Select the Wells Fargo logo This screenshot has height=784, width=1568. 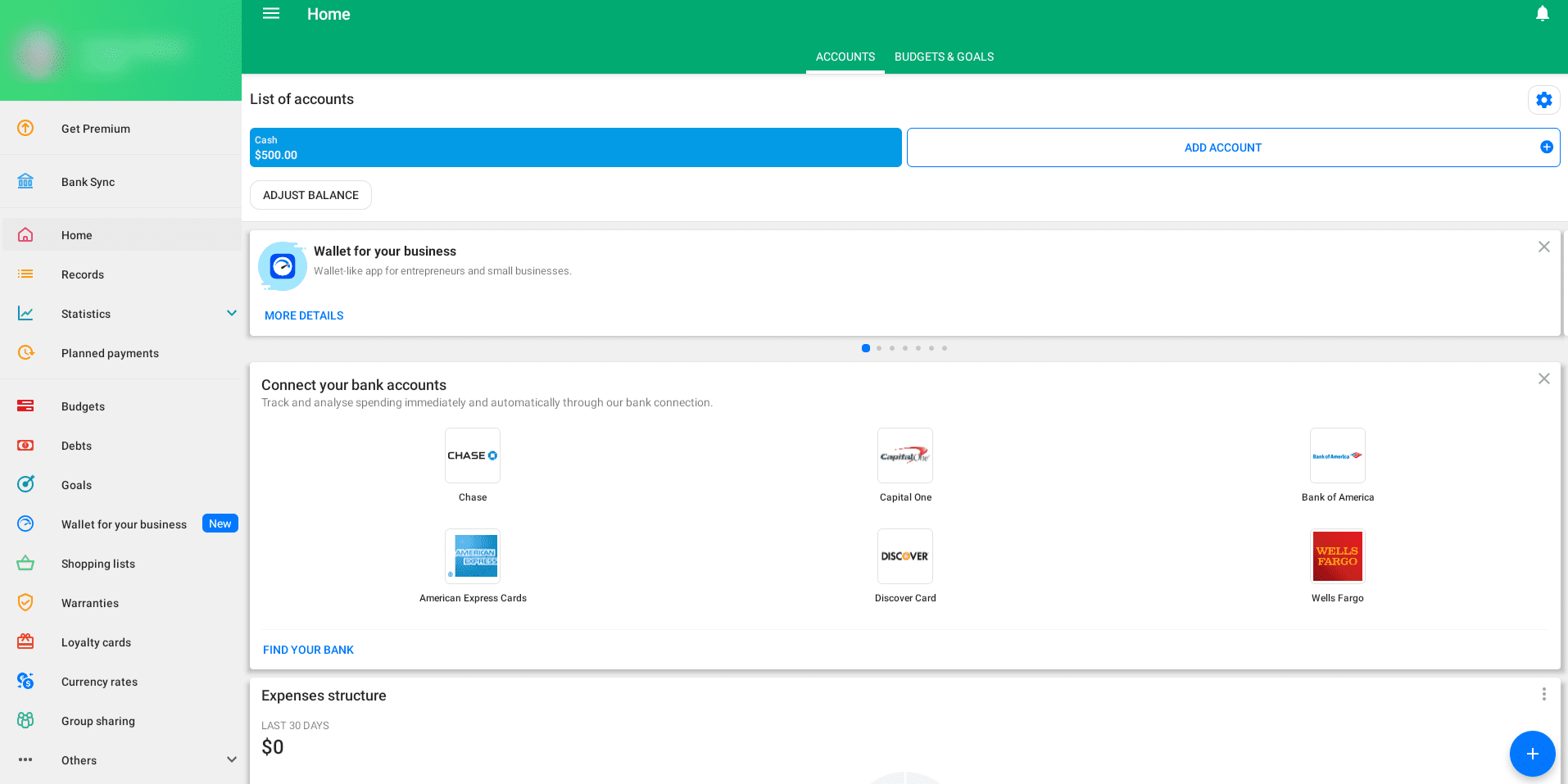(x=1338, y=556)
